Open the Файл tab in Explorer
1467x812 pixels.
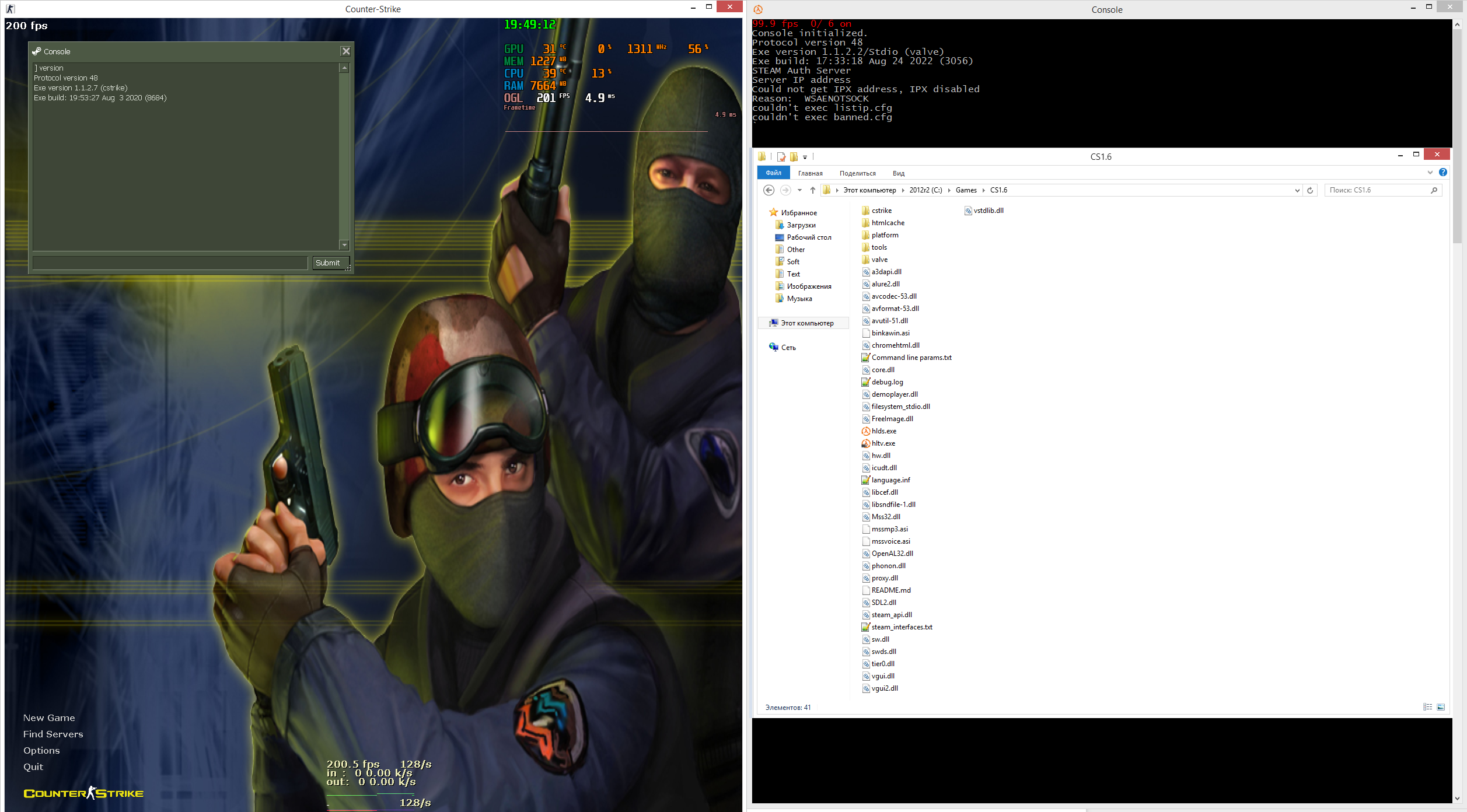pyautogui.click(x=773, y=173)
